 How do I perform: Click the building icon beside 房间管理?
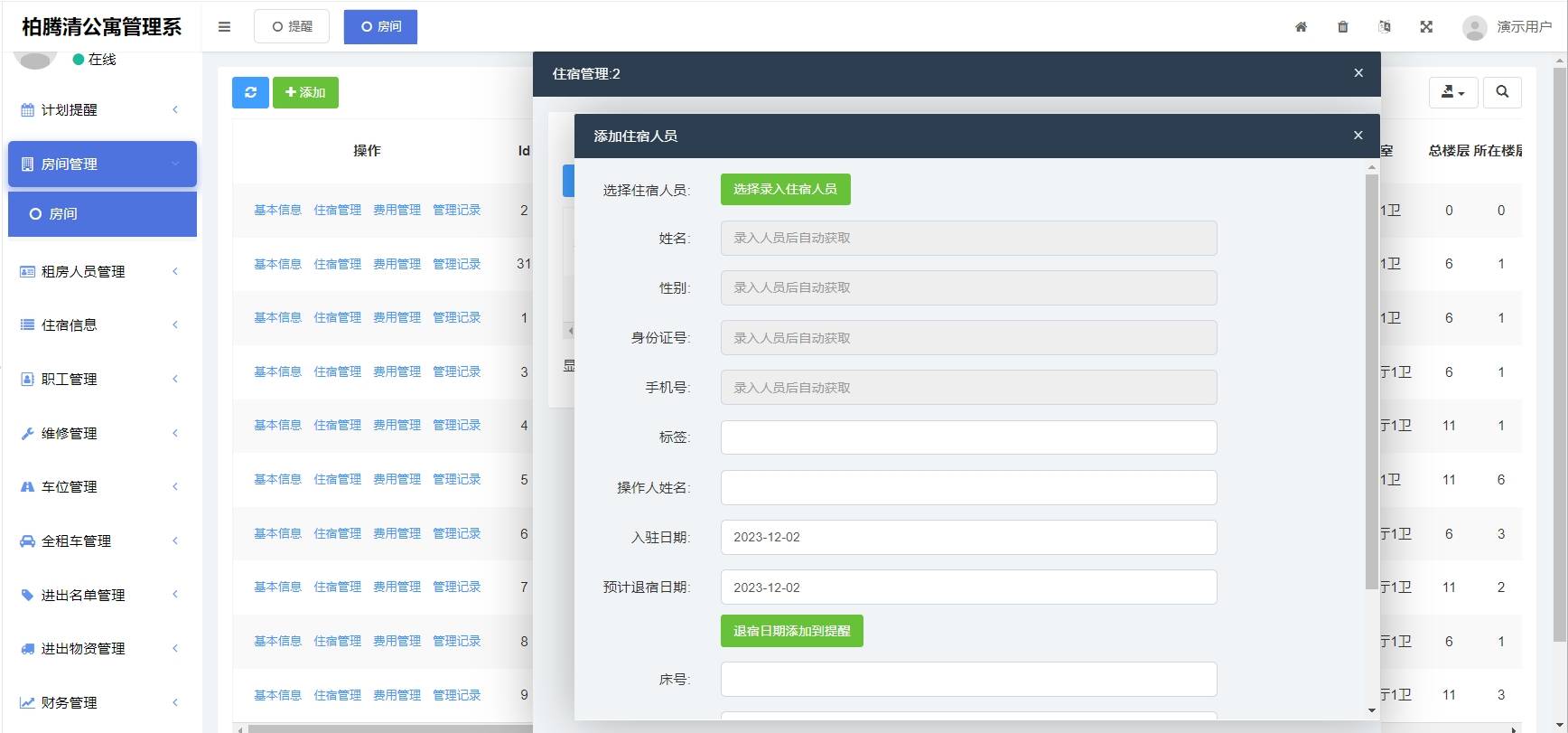pos(27,164)
